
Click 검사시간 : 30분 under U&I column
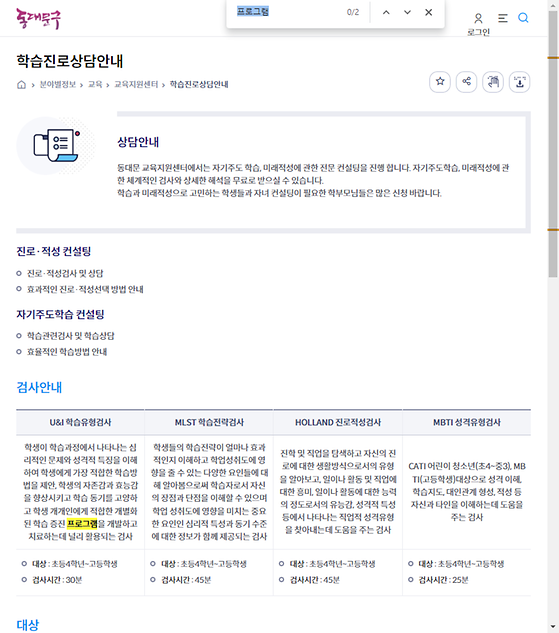tap(57, 580)
